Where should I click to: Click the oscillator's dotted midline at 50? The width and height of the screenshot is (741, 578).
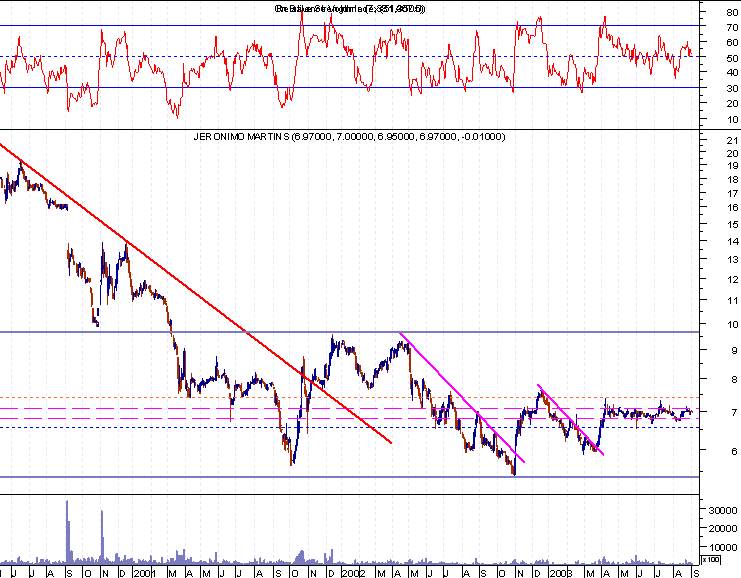pos(349,57)
